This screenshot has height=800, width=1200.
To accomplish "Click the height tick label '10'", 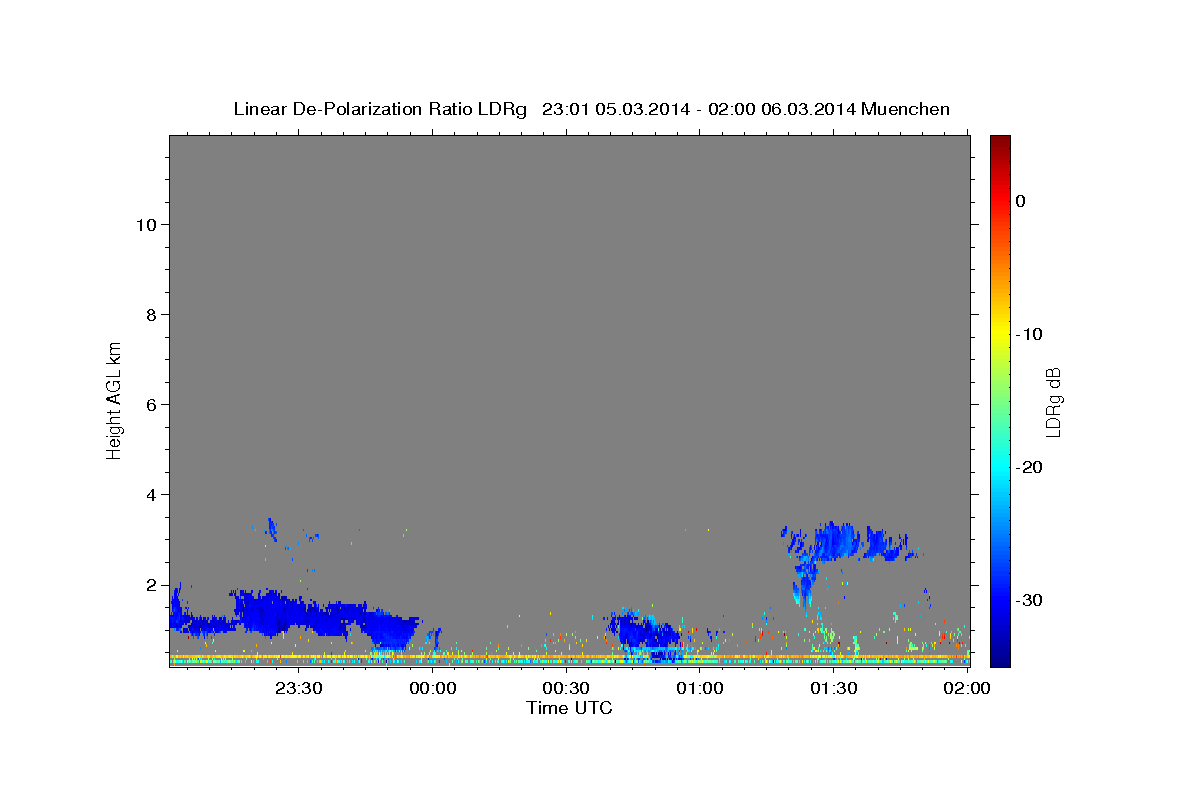I will tap(146, 224).
